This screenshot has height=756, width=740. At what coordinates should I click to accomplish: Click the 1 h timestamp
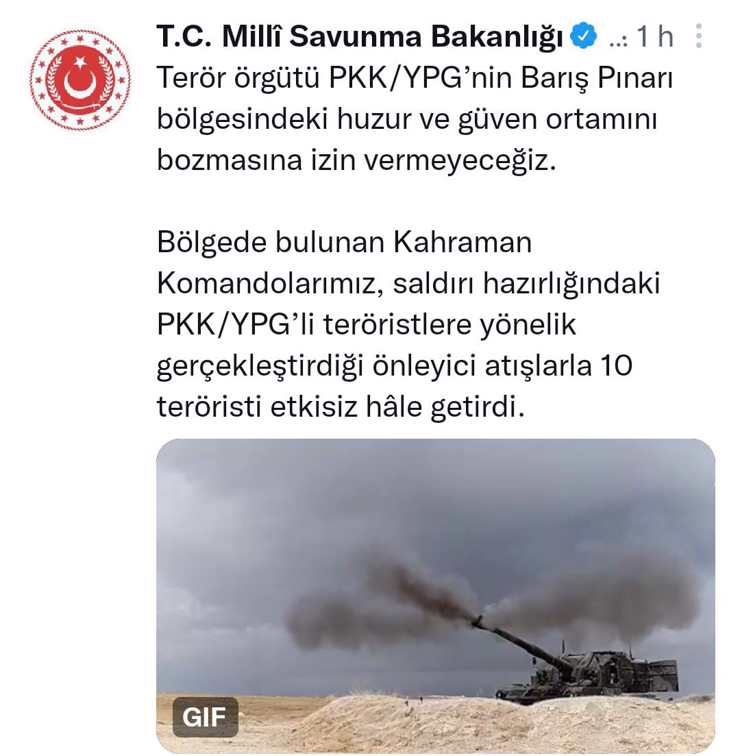click(x=655, y=36)
